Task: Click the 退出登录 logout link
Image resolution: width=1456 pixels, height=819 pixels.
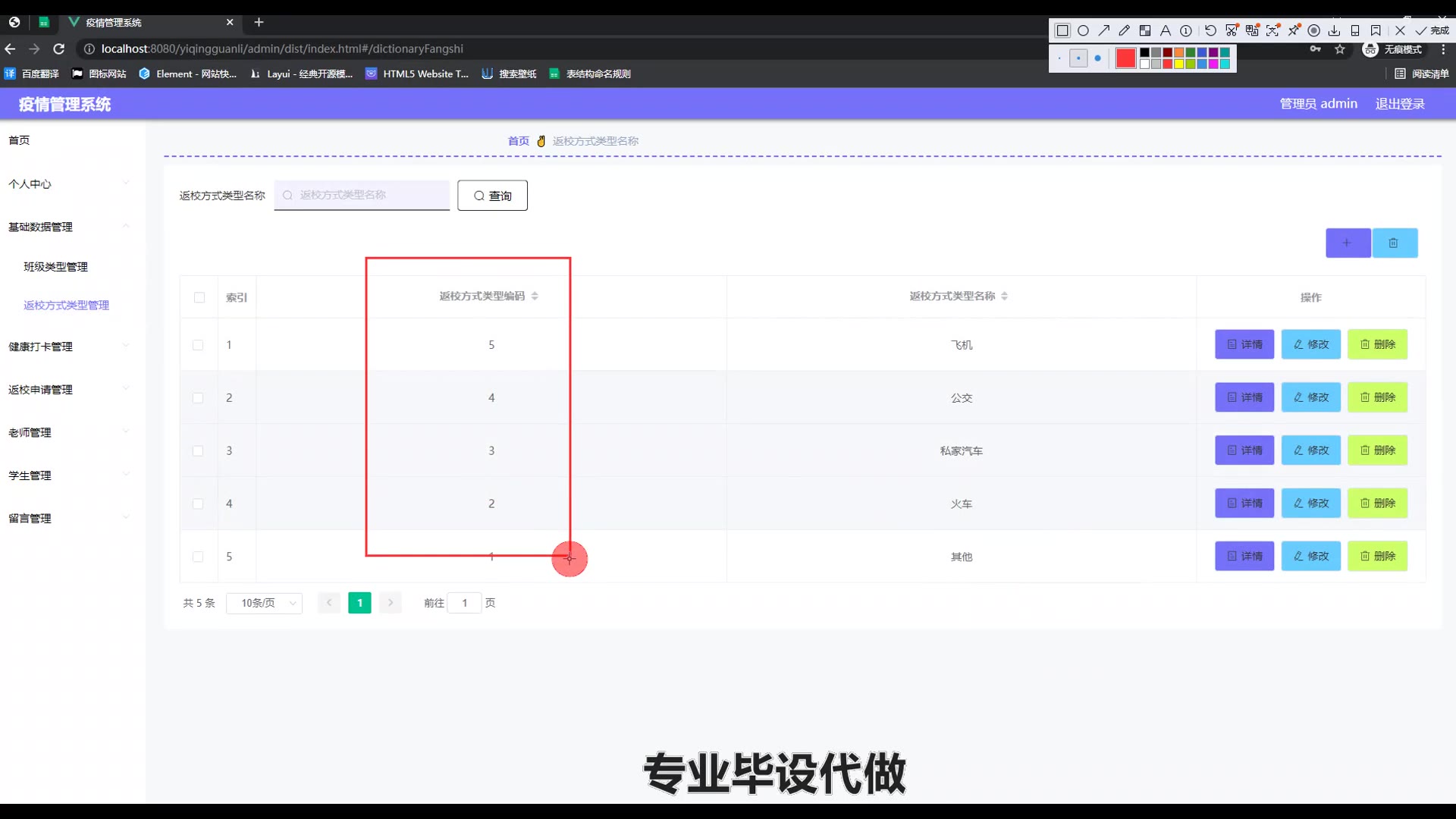Action: click(x=1400, y=104)
